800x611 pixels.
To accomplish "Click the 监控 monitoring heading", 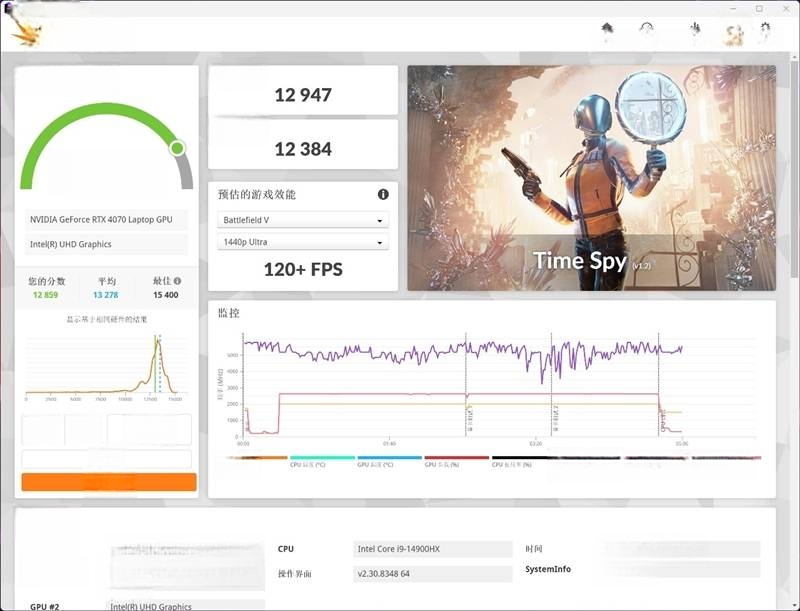I will coord(229,313).
